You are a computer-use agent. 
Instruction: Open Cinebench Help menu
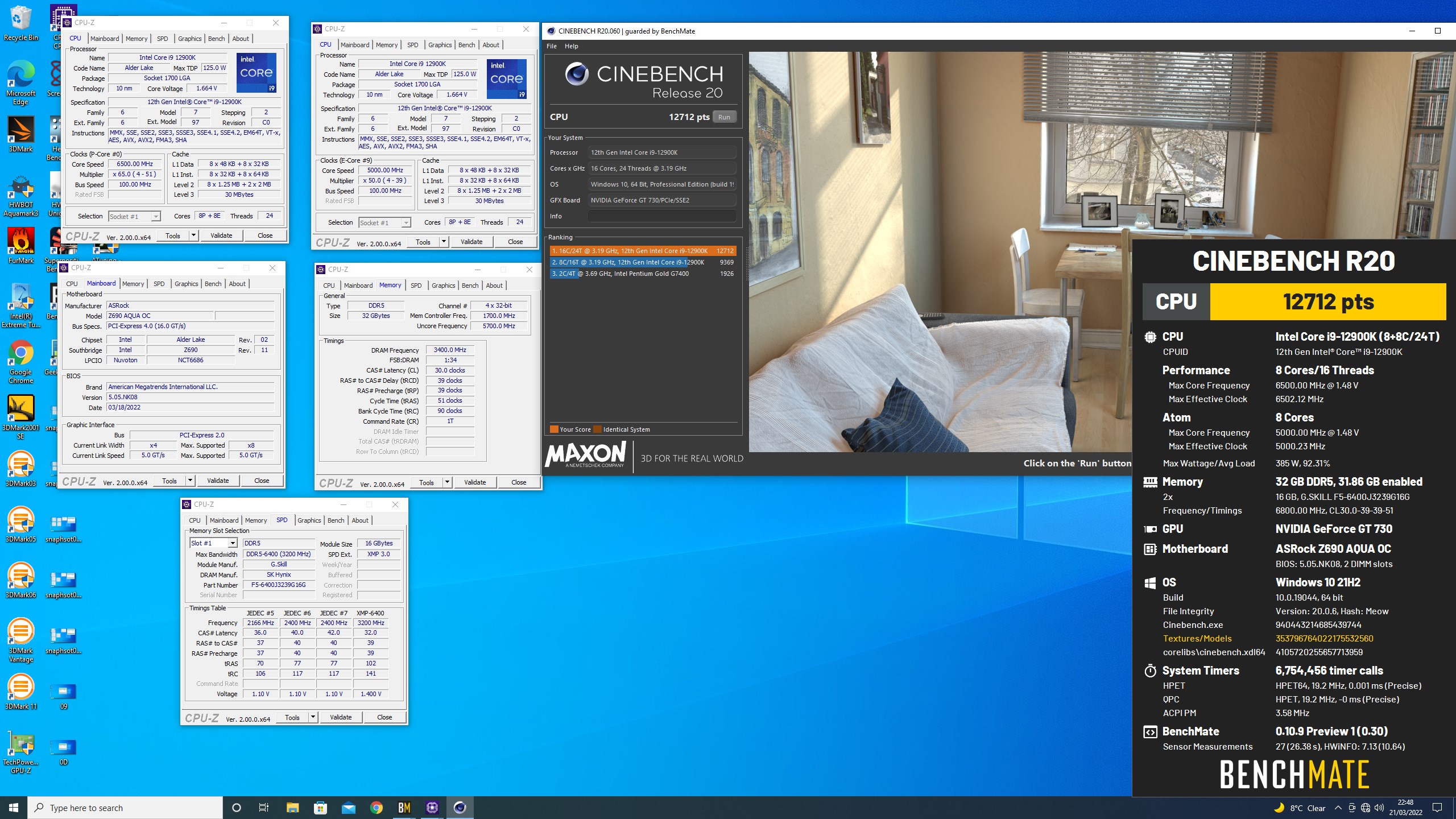point(571,46)
